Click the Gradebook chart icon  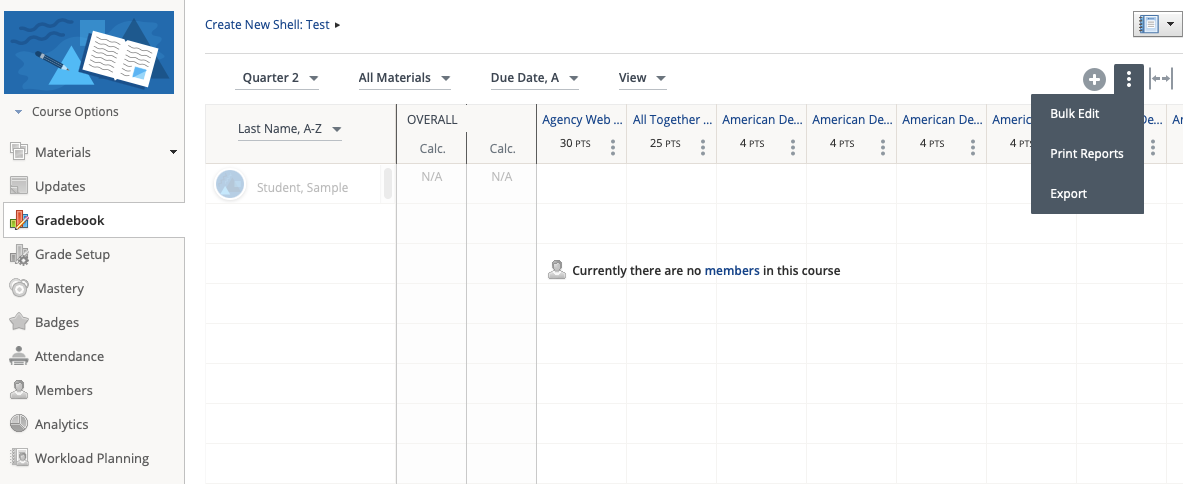tap(18, 220)
